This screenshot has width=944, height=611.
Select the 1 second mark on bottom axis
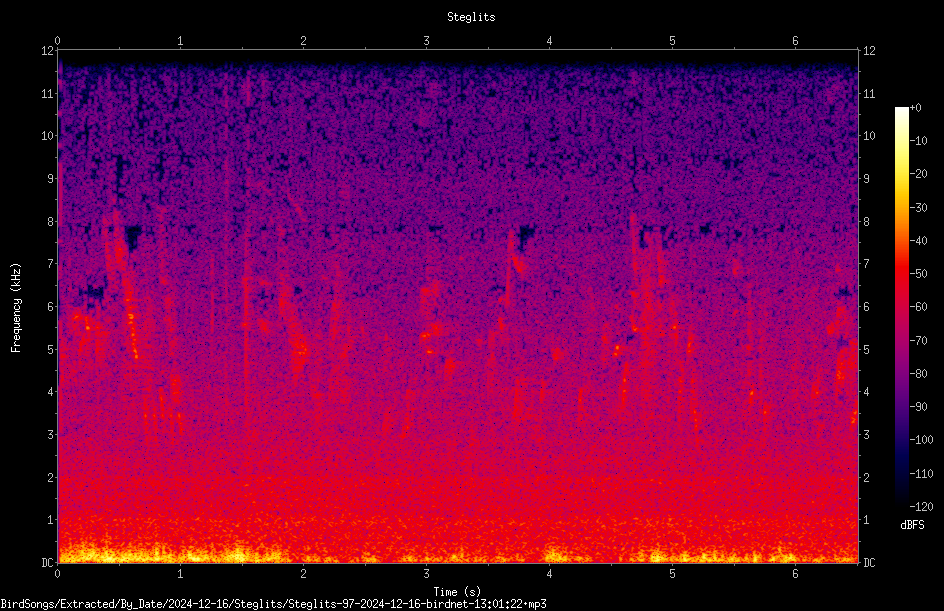(x=180, y=574)
